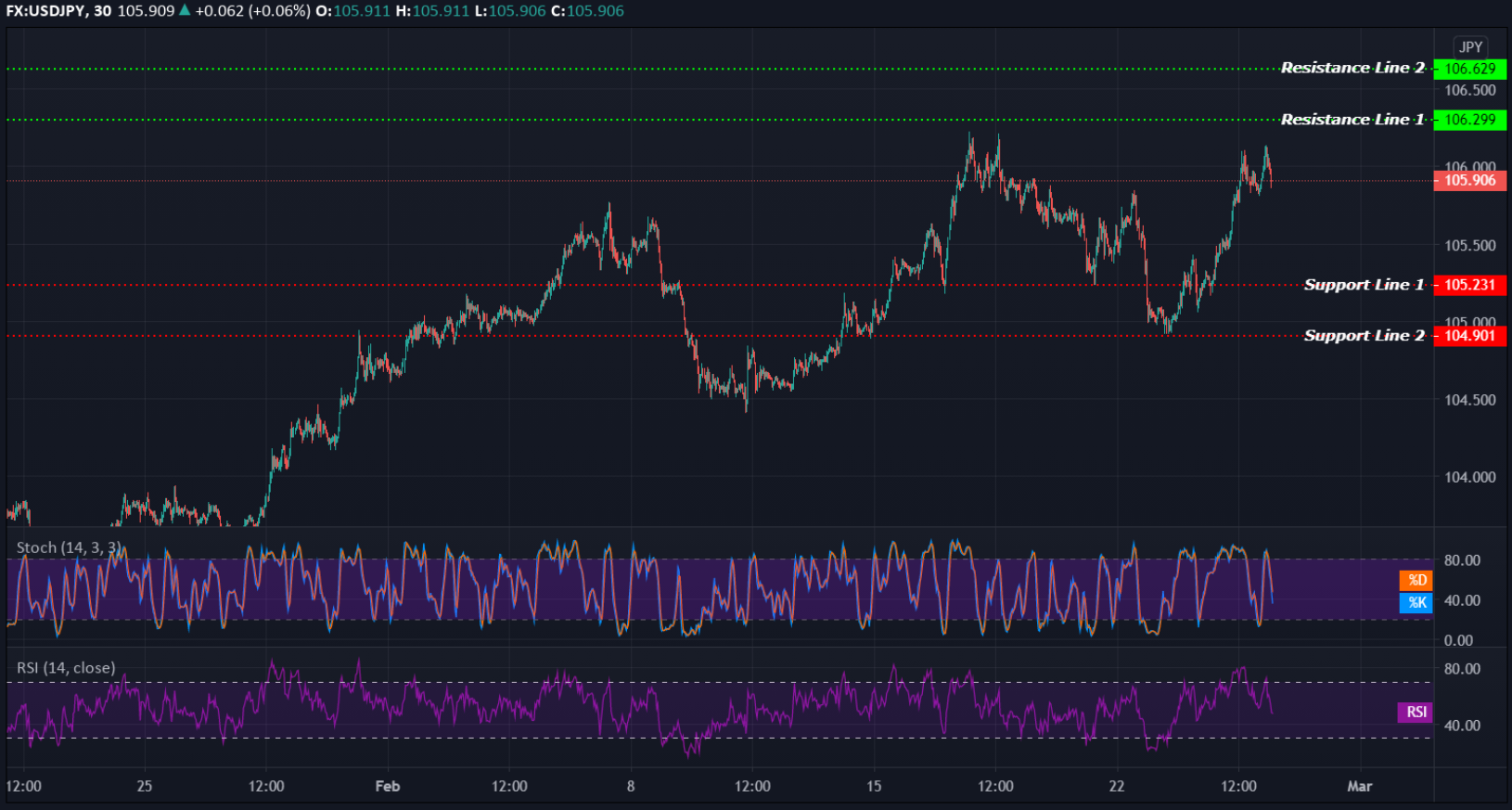Viewport: 1512px width, 810px height.
Task: Open the JPY currency selector
Action: [x=1470, y=46]
